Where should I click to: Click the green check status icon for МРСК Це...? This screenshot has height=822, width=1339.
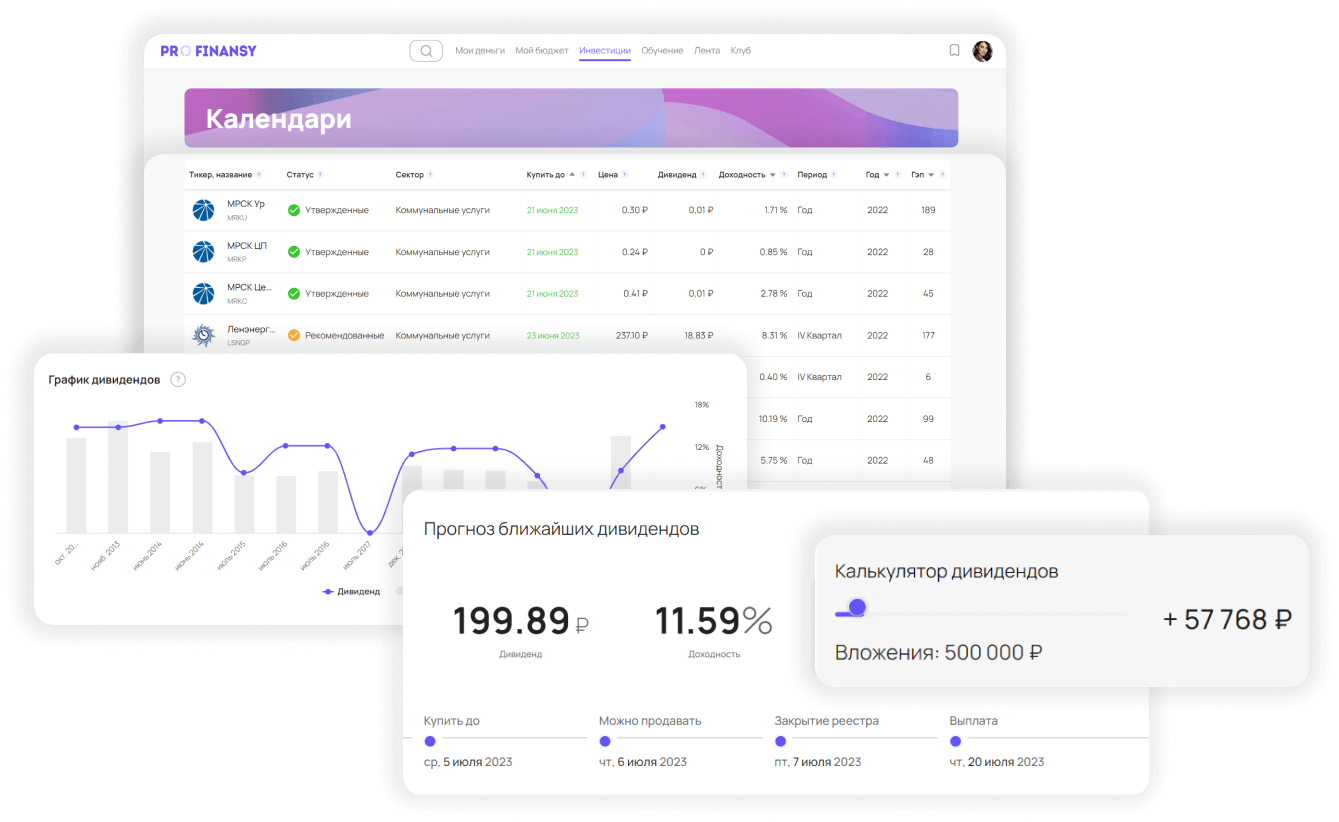click(x=294, y=294)
